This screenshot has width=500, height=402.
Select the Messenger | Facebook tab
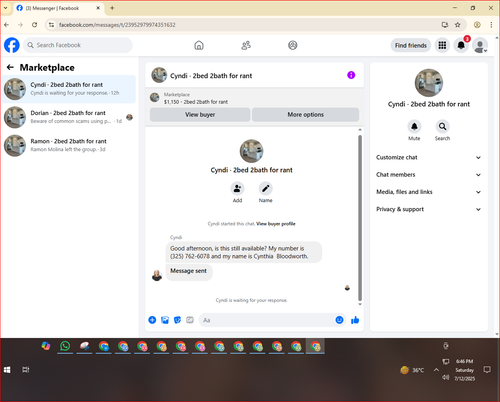click(x=59, y=8)
